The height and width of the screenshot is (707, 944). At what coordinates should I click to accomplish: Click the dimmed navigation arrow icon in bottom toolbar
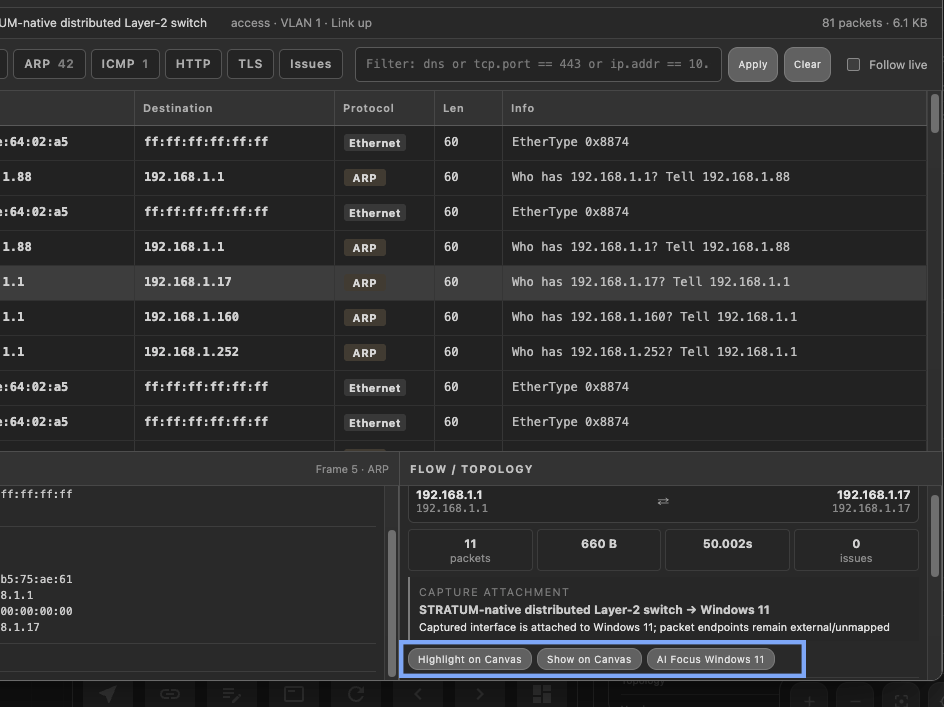108,694
